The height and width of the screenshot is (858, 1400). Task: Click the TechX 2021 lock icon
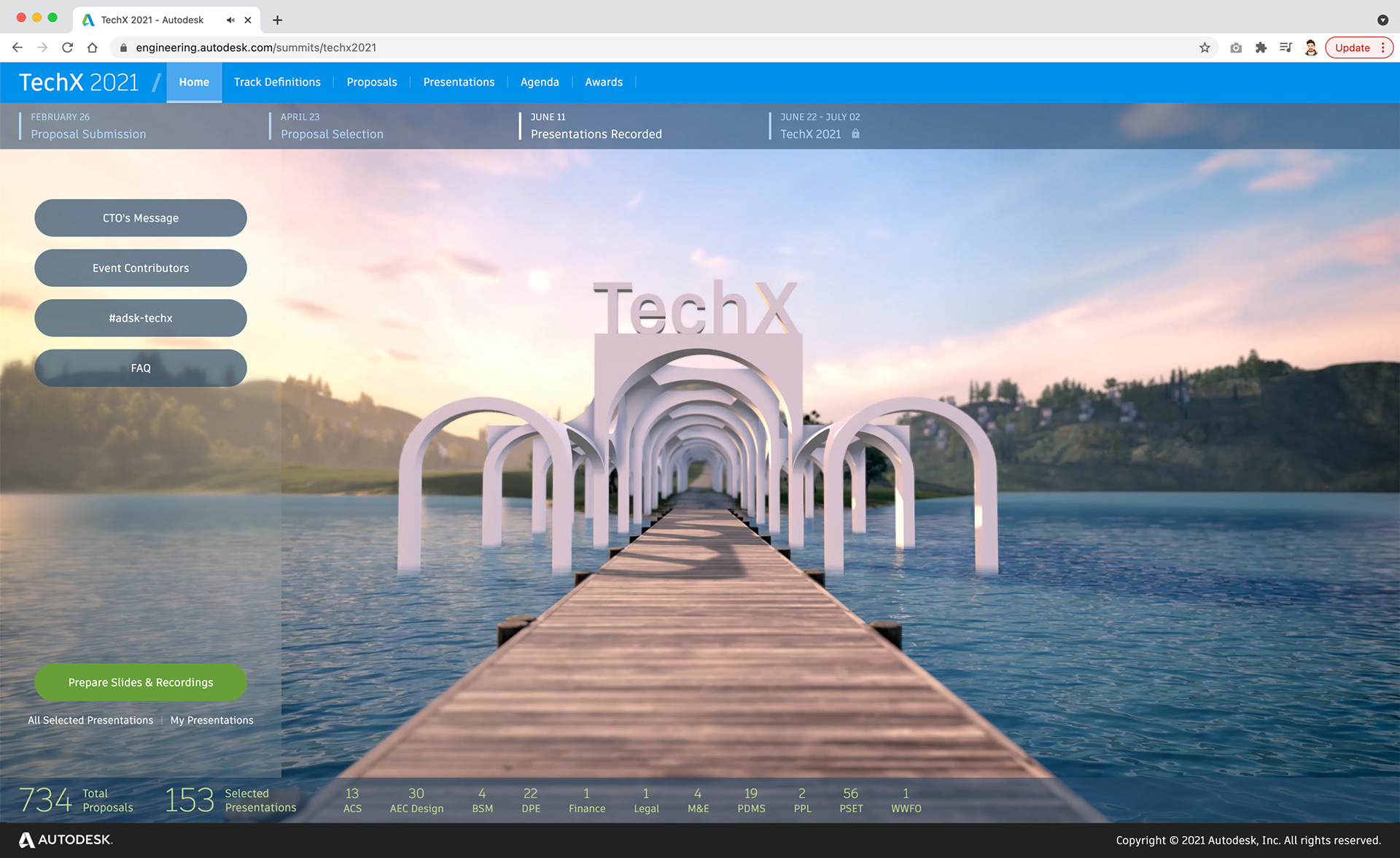pyautogui.click(x=855, y=134)
